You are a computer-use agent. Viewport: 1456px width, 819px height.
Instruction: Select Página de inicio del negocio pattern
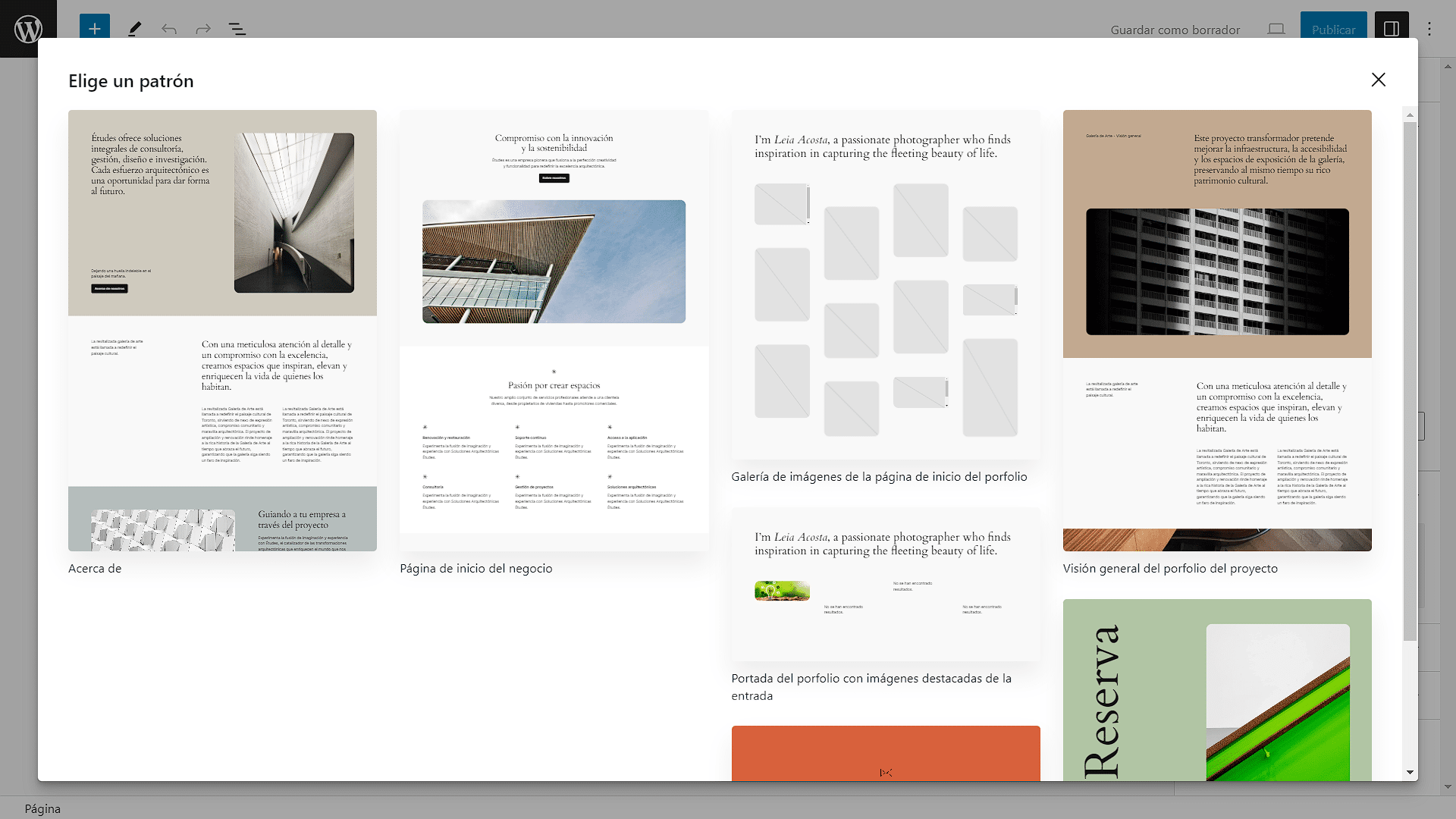554,330
